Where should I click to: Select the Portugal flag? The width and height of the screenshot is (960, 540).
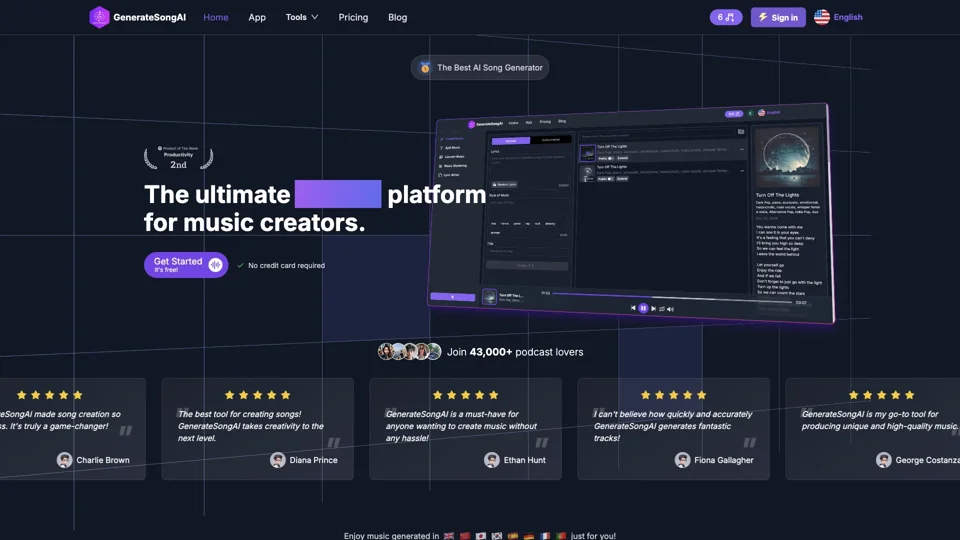point(561,536)
